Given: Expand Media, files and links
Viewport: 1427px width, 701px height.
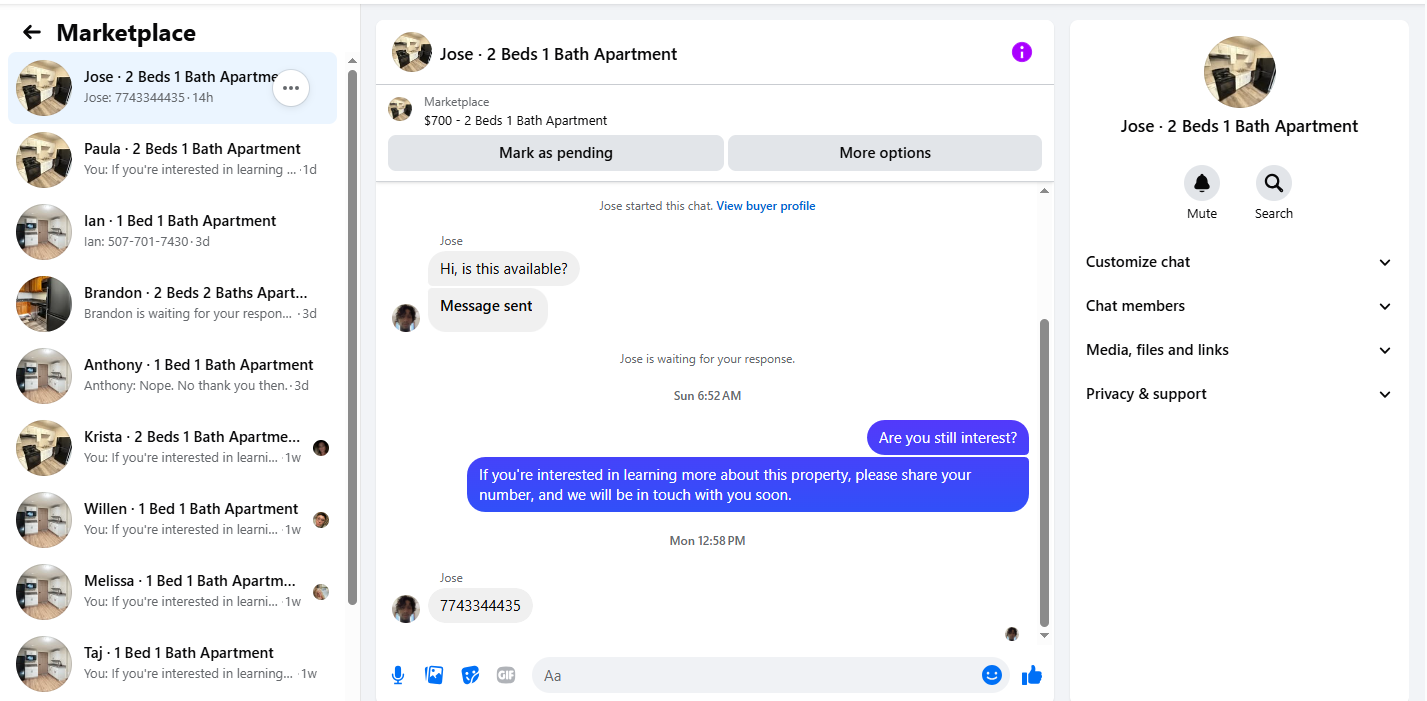Looking at the screenshot, I should (1239, 350).
